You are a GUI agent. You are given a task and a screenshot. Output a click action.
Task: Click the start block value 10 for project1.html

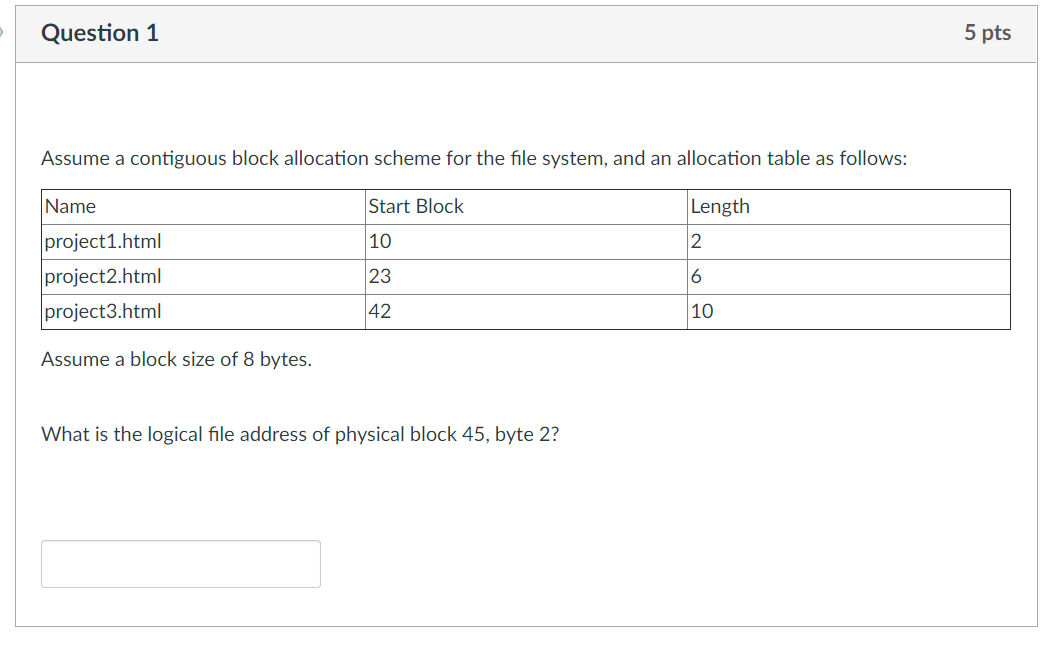point(380,241)
